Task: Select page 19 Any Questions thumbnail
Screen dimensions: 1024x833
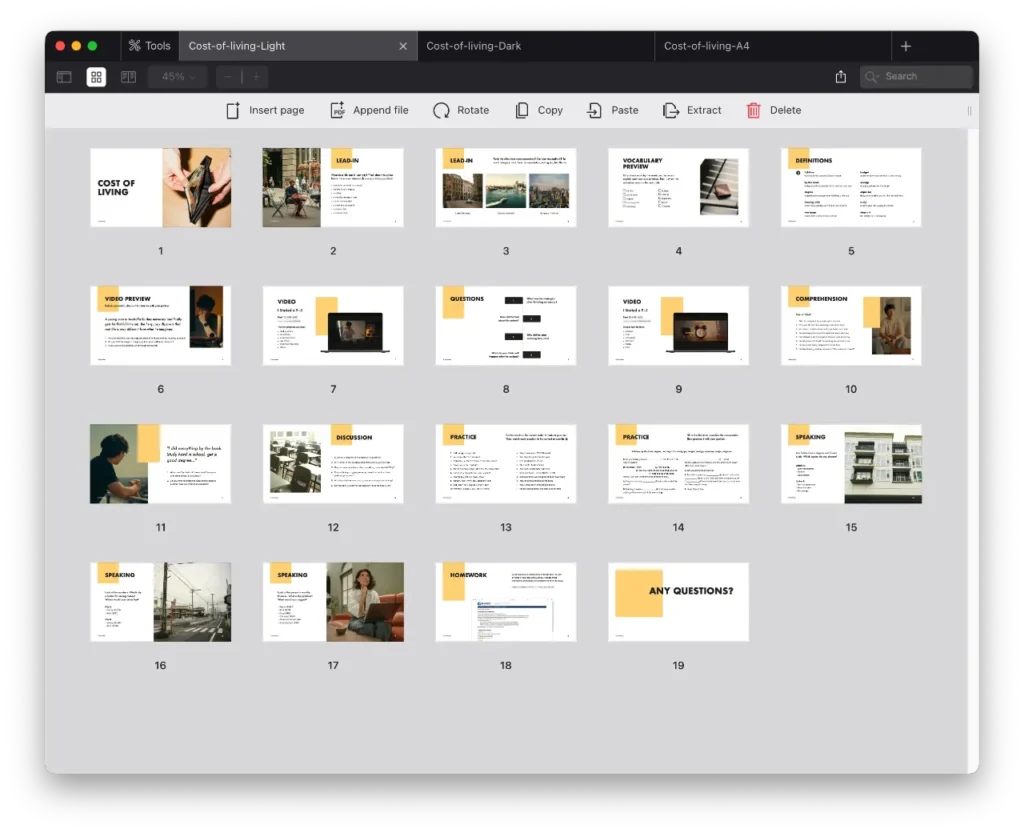Action: click(x=678, y=601)
